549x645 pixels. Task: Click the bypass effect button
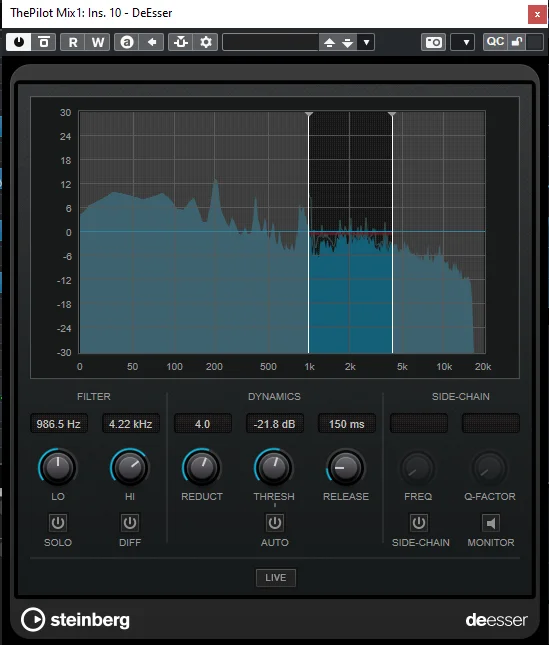[x=44, y=42]
